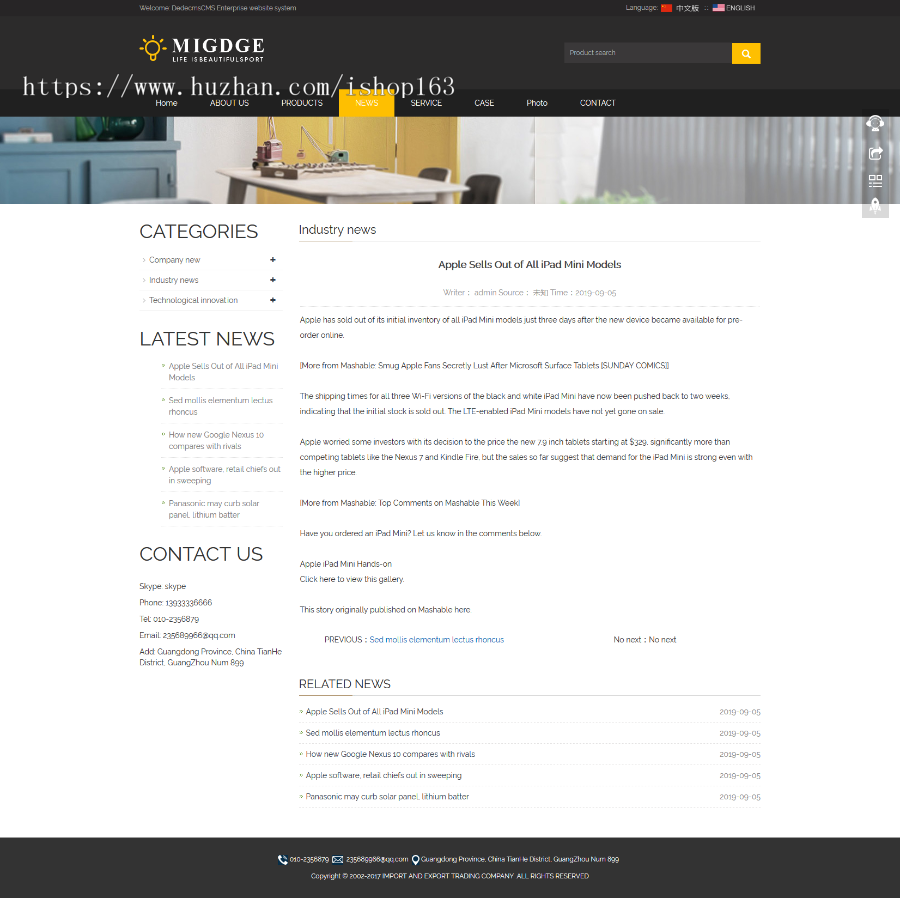This screenshot has width=900, height=898.
Task: Click the banner furniture image
Action: tap(450, 160)
